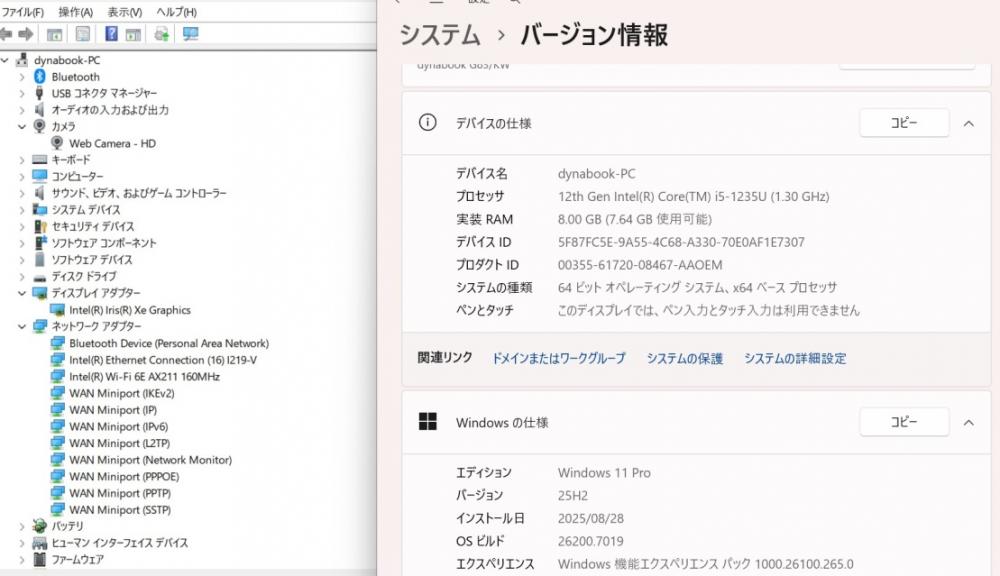Collapse the ネットワーク アダプター tree node

(x=22, y=326)
